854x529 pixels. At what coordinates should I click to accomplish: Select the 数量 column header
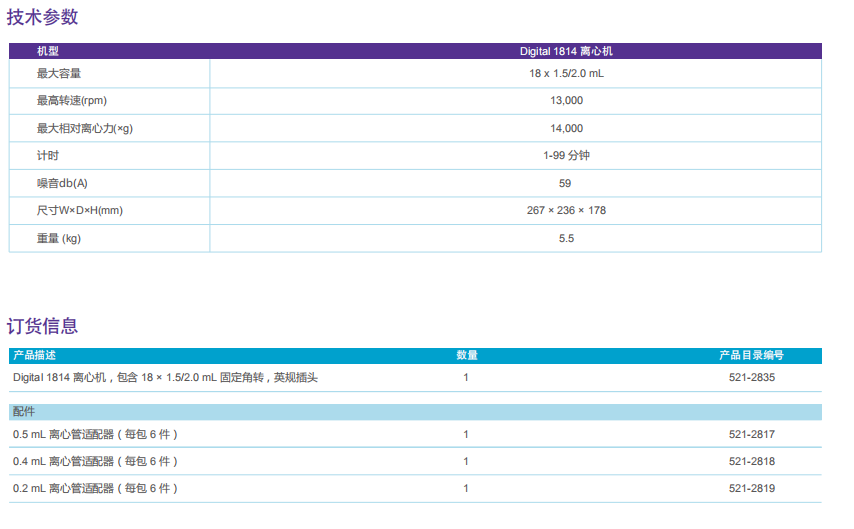pyautogui.click(x=467, y=355)
